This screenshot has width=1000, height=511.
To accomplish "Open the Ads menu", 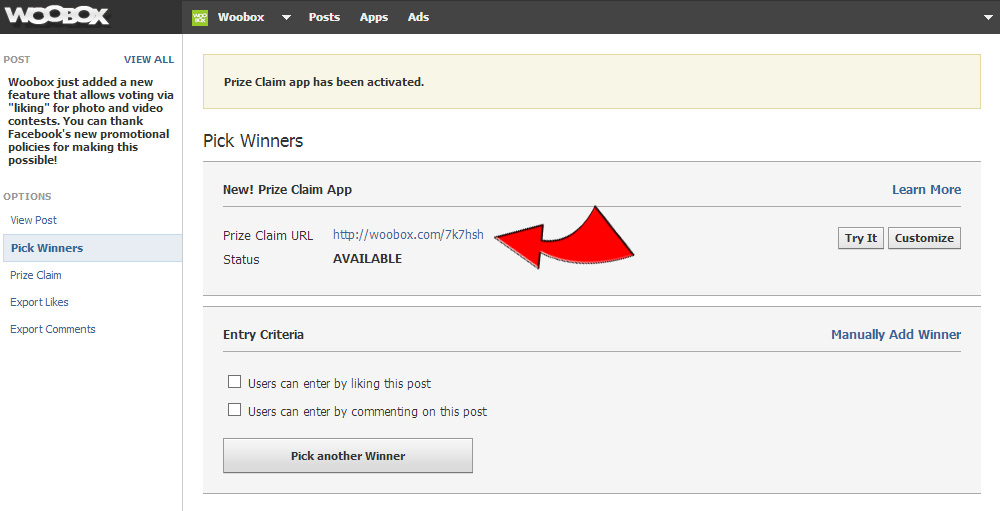I will 418,17.
